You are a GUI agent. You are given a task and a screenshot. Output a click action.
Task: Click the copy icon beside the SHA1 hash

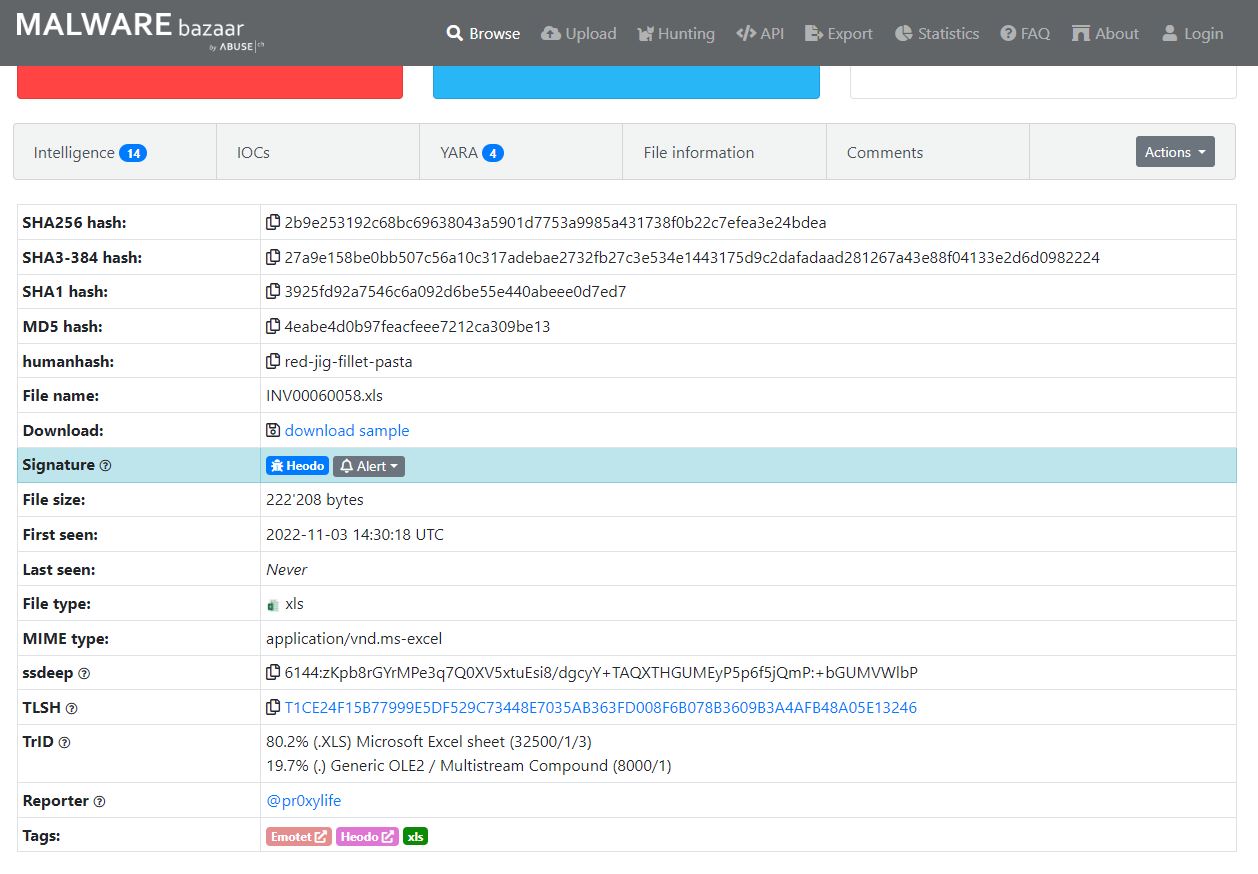click(x=273, y=292)
